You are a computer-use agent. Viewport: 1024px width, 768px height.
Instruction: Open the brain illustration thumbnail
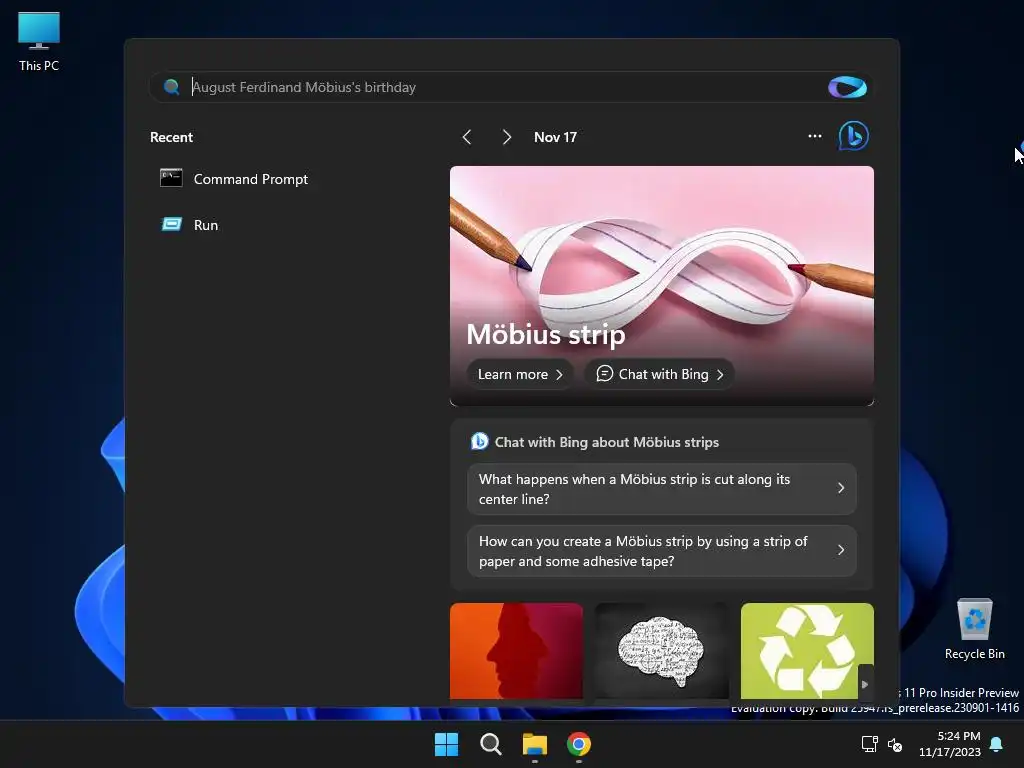[x=662, y=651]
